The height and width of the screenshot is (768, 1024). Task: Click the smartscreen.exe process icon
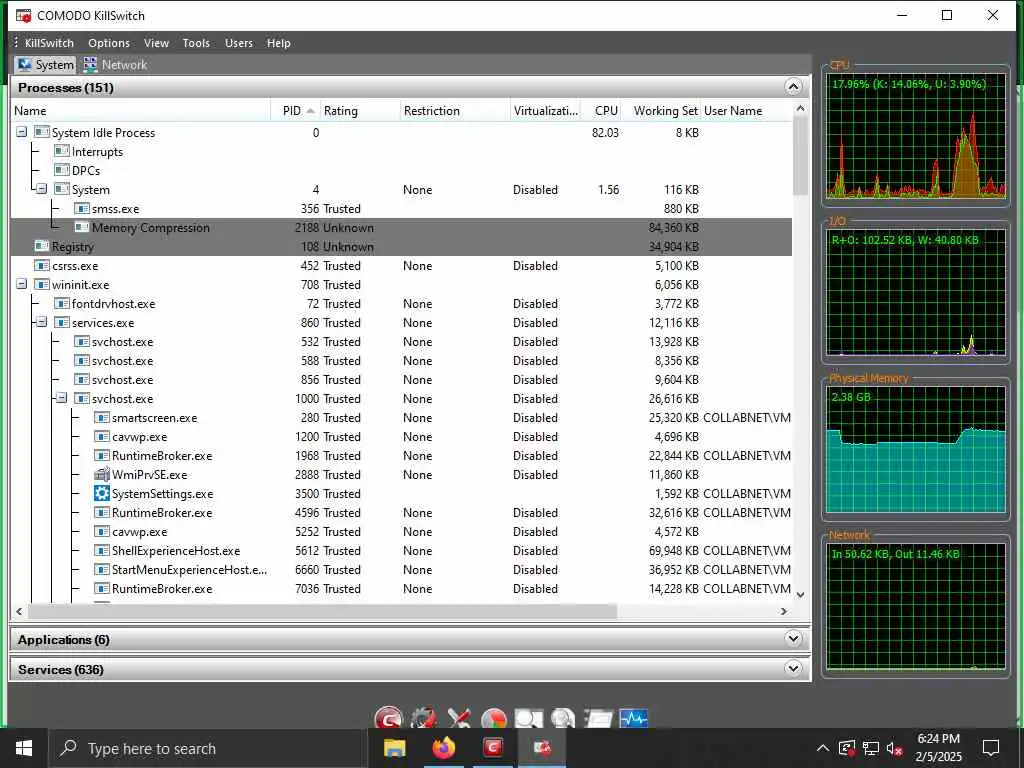101,418
